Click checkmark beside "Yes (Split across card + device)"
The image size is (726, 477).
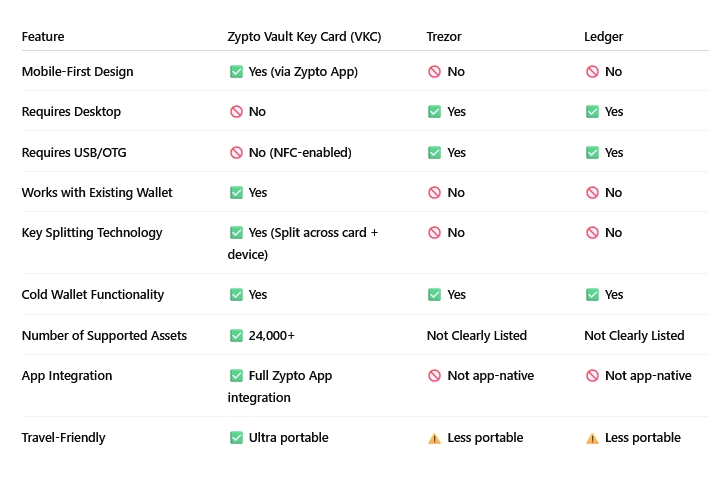tap(236, 232)
